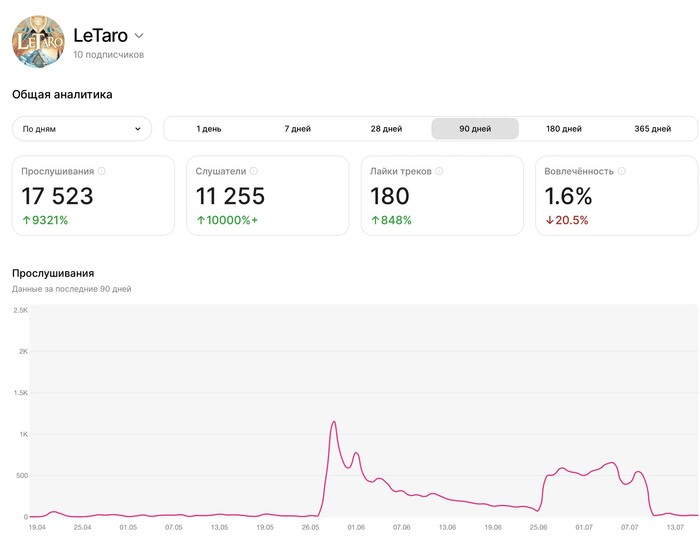Click info icon next to Лайки треков
The height and width of the screenshot is (537, 700).
point(441,171)
